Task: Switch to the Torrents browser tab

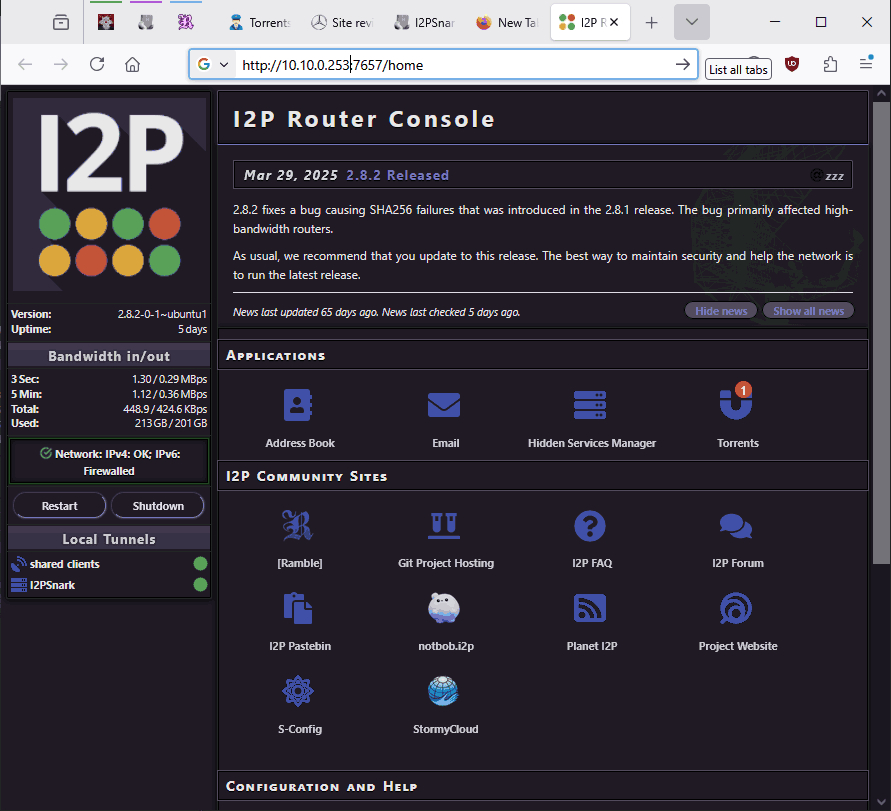Action: [259, 22]
